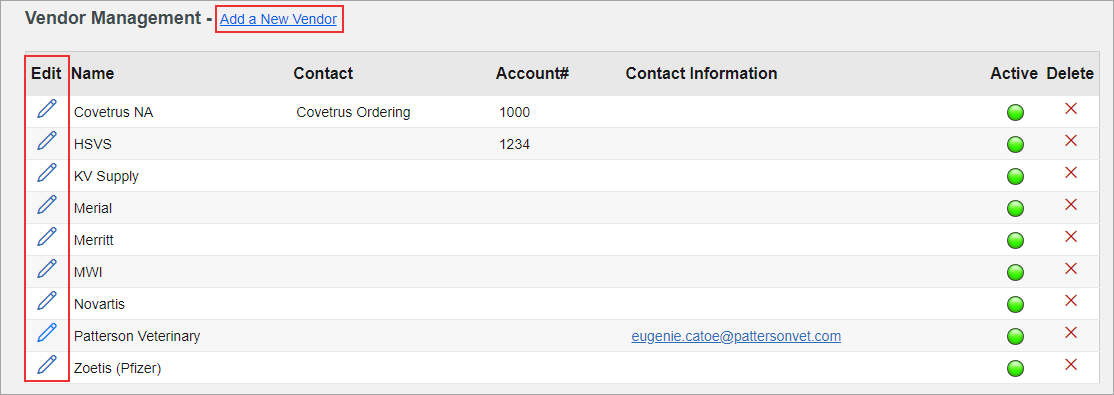Click the Novartis vendor name
This screenshot has height=395, width=1114.
99,304
